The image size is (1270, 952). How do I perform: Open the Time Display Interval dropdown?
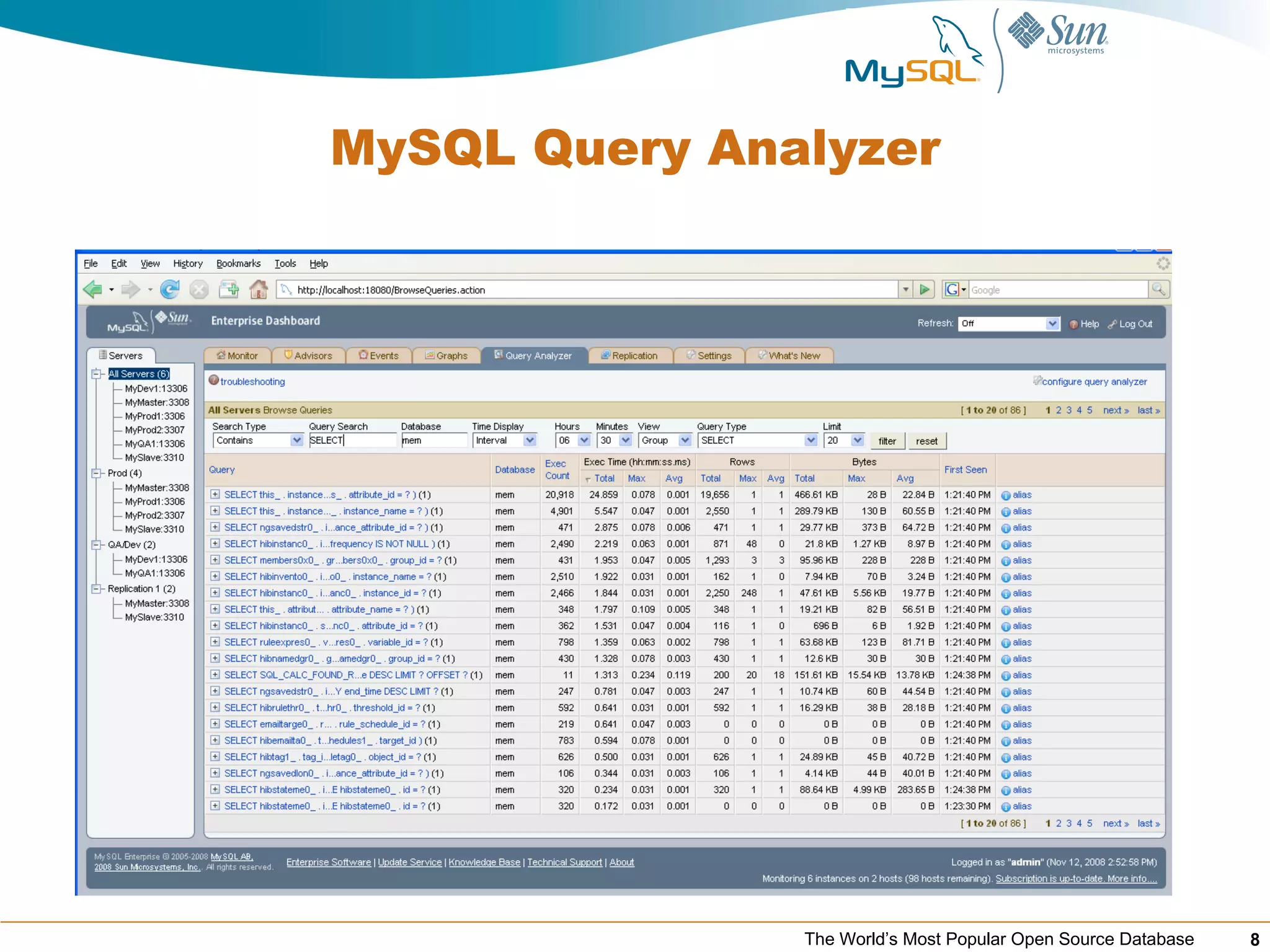[x=504, y=440]
